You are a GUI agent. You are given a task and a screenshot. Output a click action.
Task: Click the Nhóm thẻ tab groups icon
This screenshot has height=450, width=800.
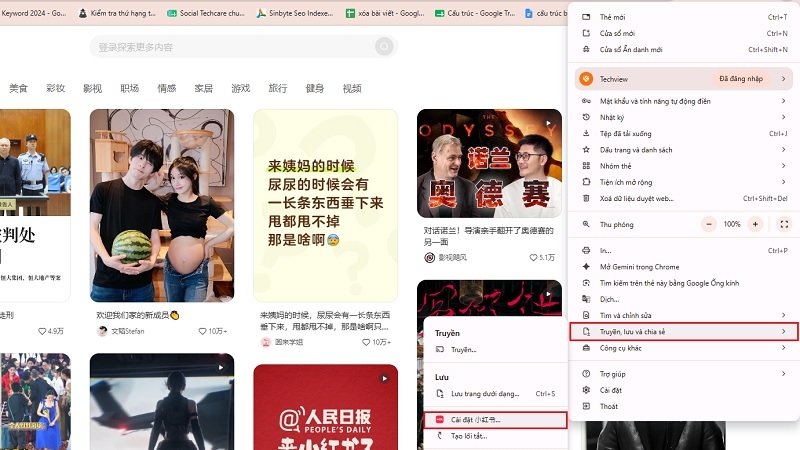pyautogui.click(x=586, y=166)
